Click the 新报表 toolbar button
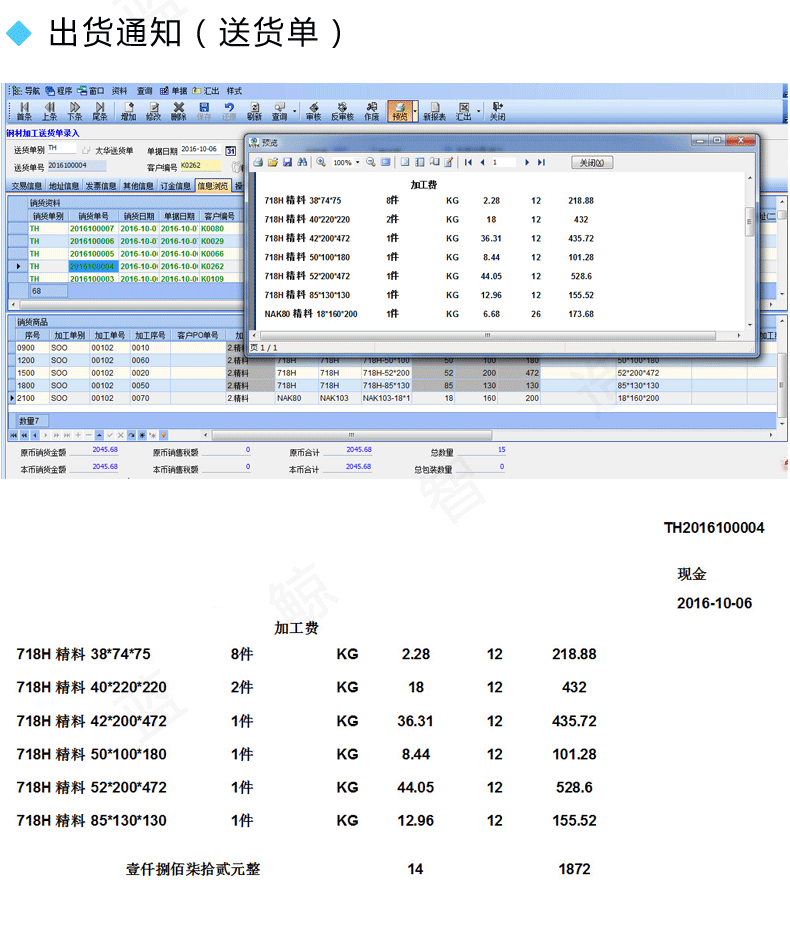This screenshot has height=925, width=790. pyautogui.click(x=434, y=110)
